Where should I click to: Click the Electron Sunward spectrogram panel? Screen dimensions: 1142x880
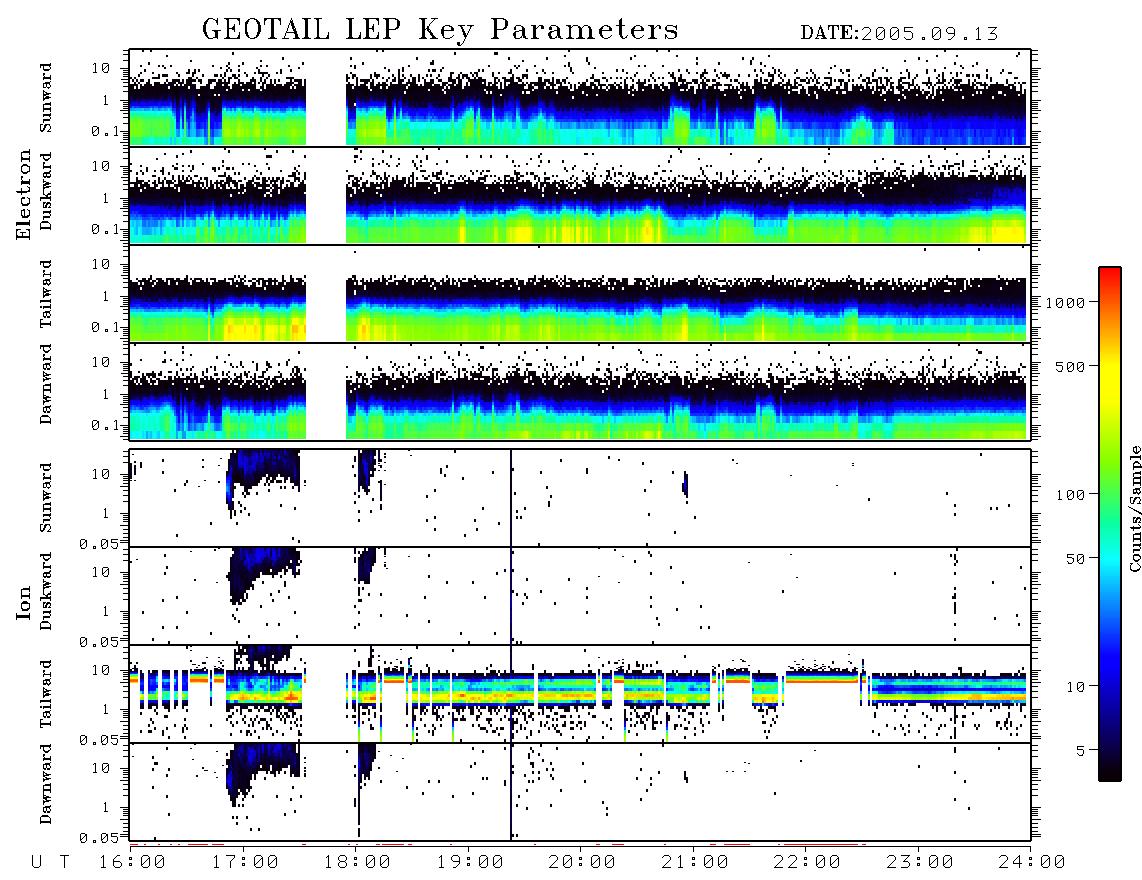pyautogui.click(x=580, y=98)
